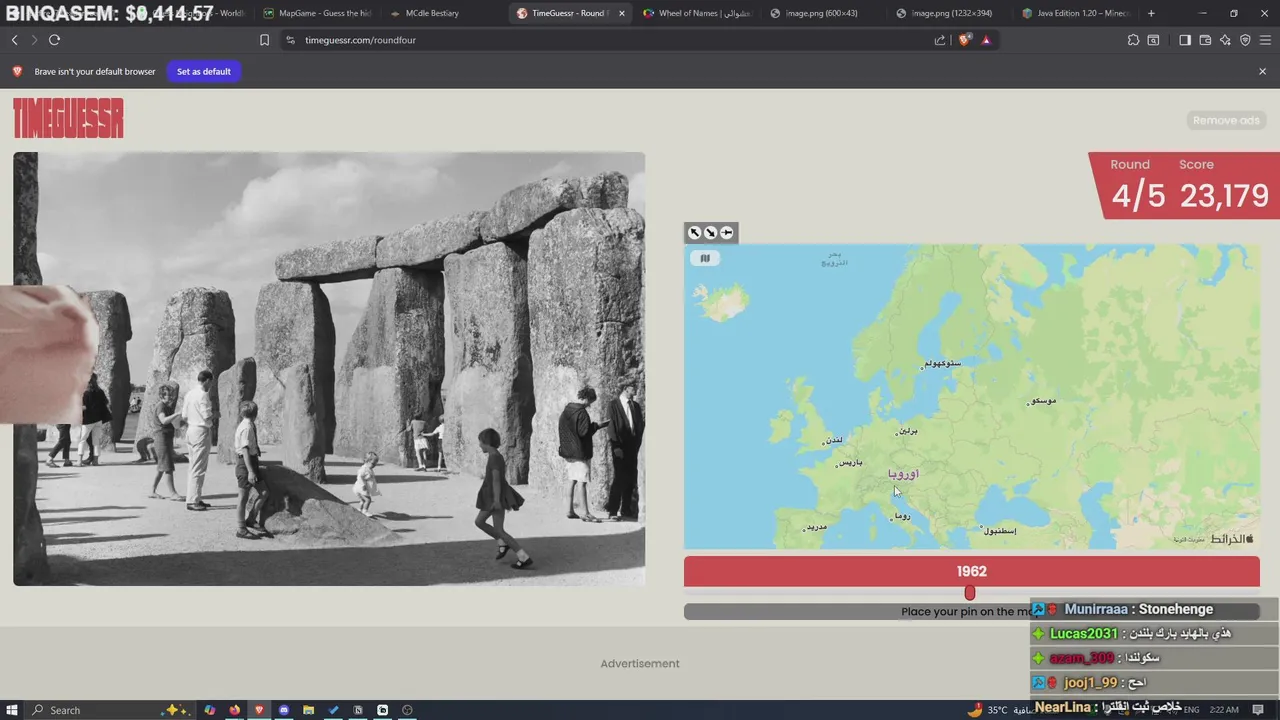Open the extensions puzzle icon

[x=1133, y=40]
